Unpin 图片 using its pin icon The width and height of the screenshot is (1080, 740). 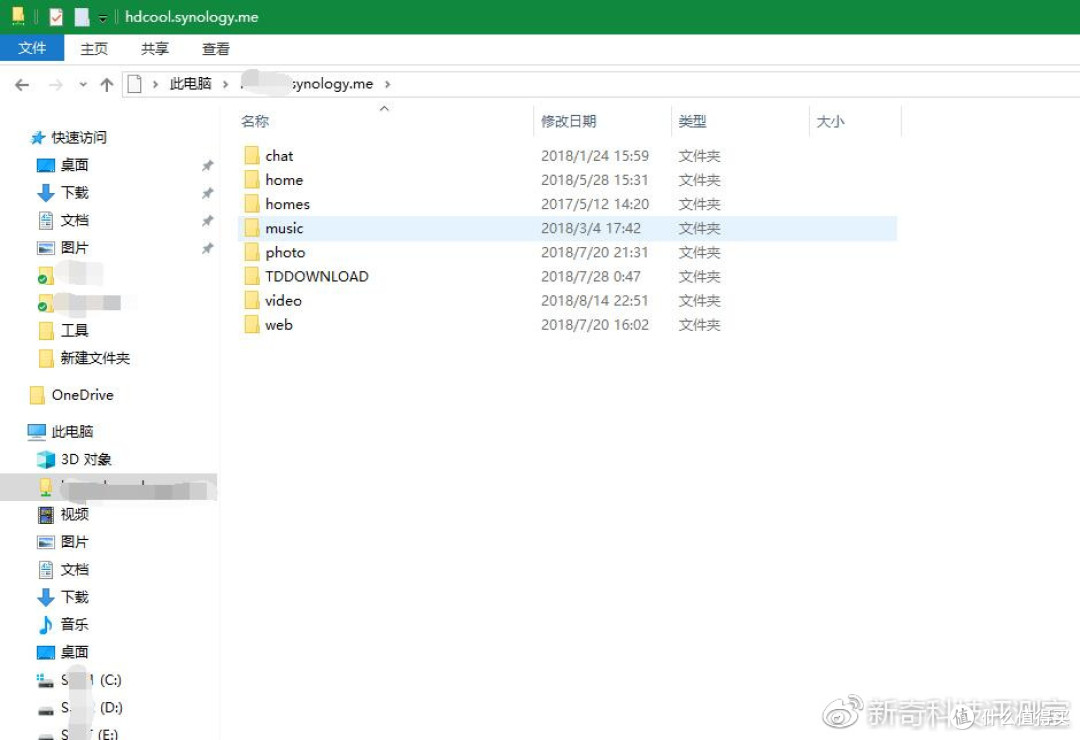207,247
